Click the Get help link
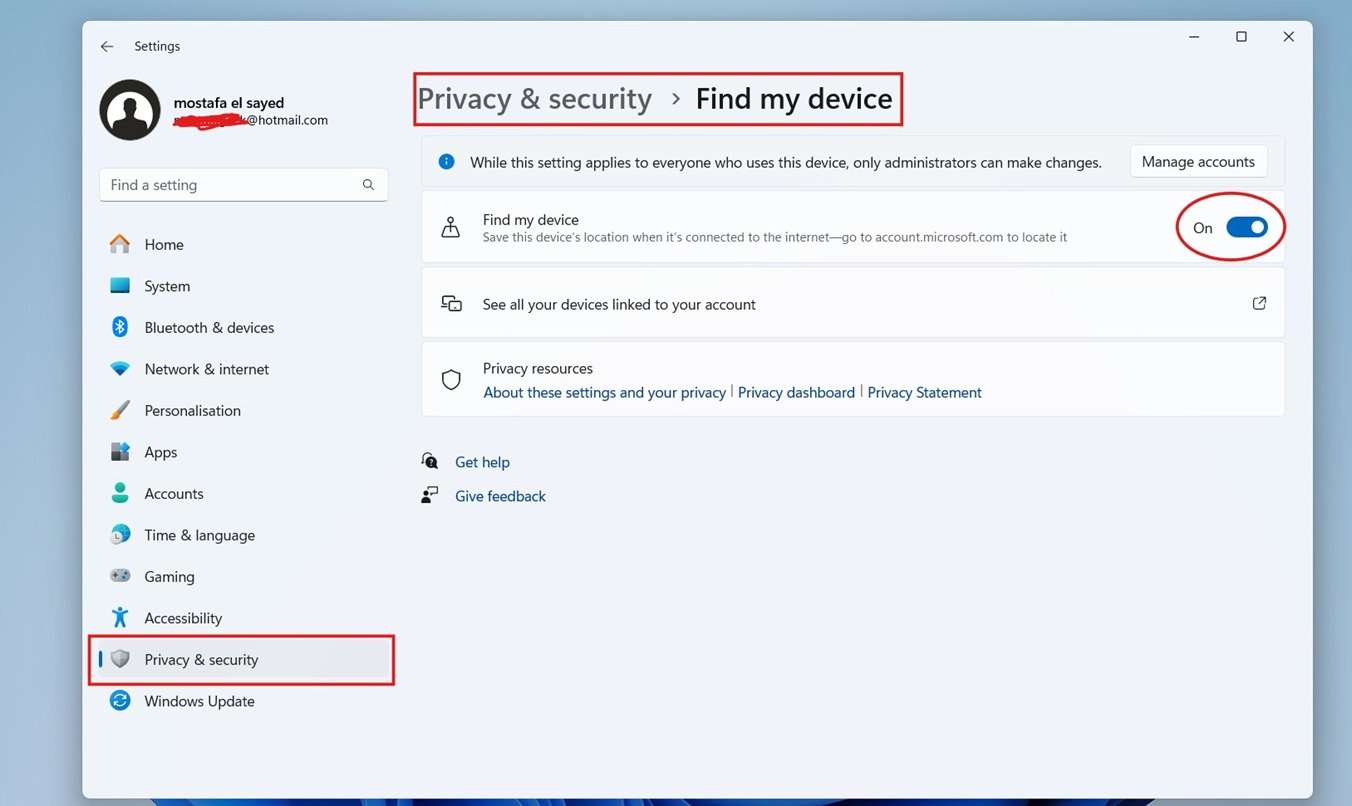The width and height of the screenshot is (1352, 806). click(482, 462)
